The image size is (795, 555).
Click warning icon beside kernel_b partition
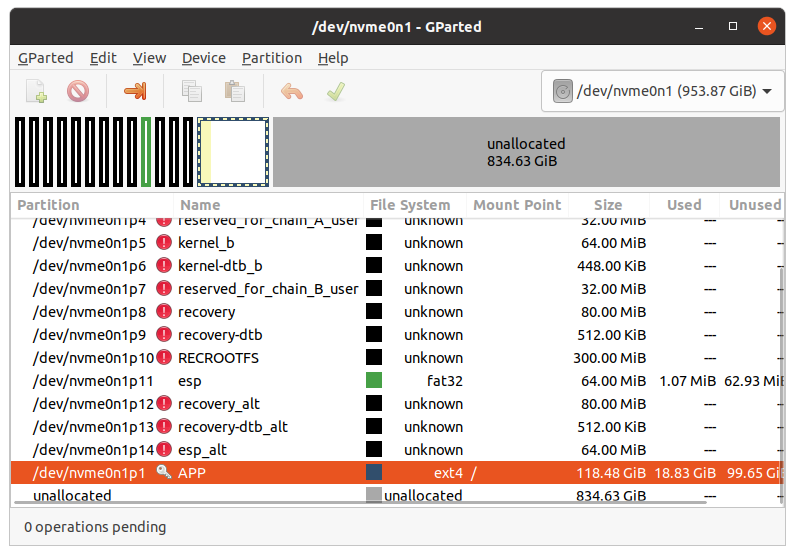coord(164,243)
